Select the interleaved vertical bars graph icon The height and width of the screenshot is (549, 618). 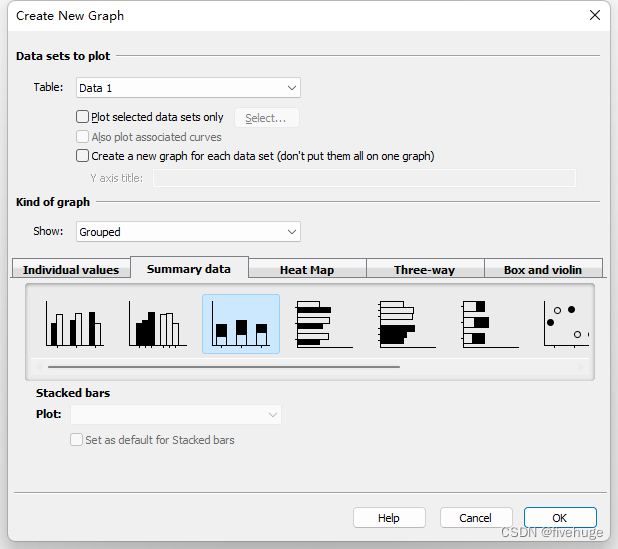pos(74,324)
